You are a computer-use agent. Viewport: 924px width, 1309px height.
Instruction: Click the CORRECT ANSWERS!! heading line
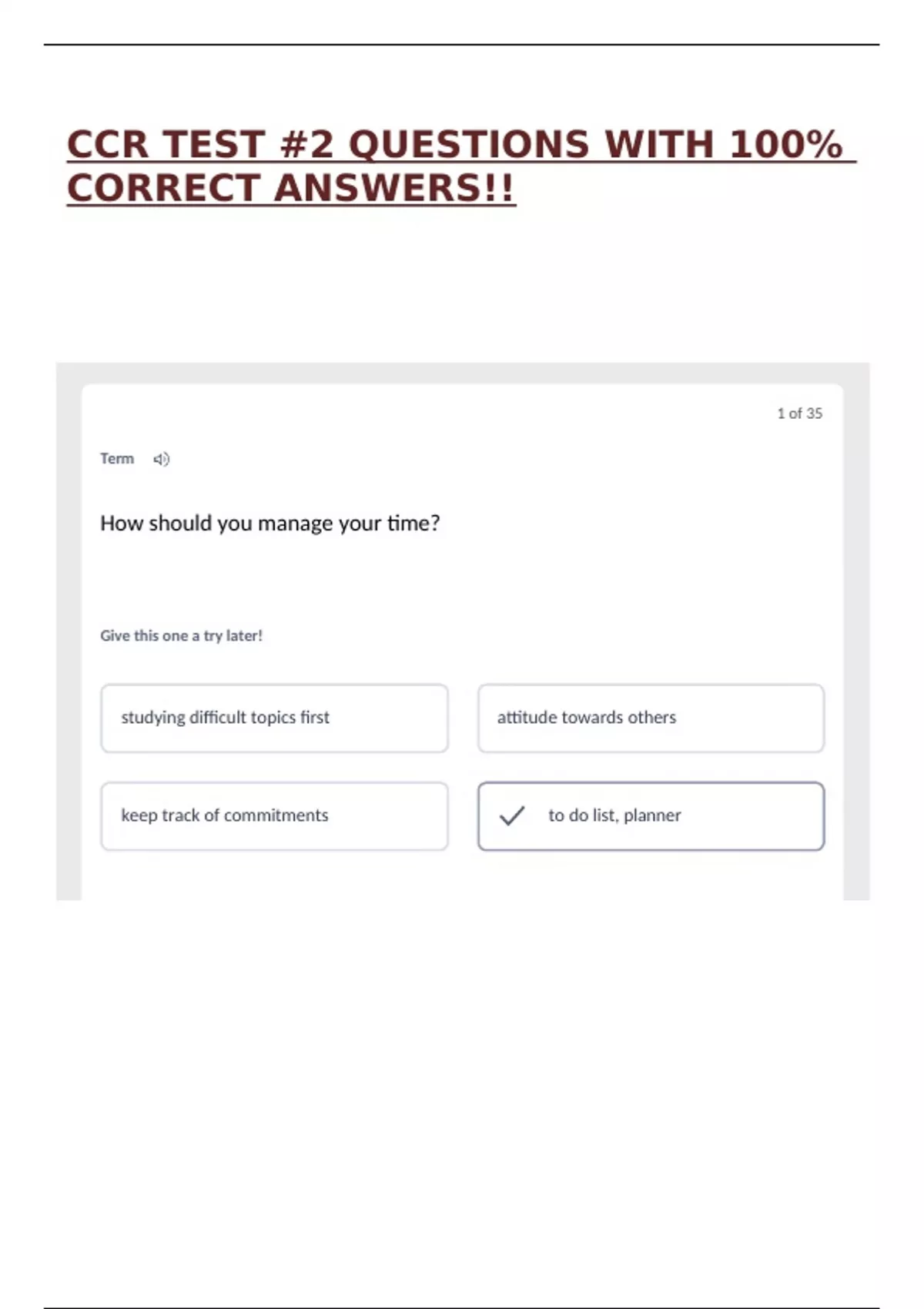(291, 189)
